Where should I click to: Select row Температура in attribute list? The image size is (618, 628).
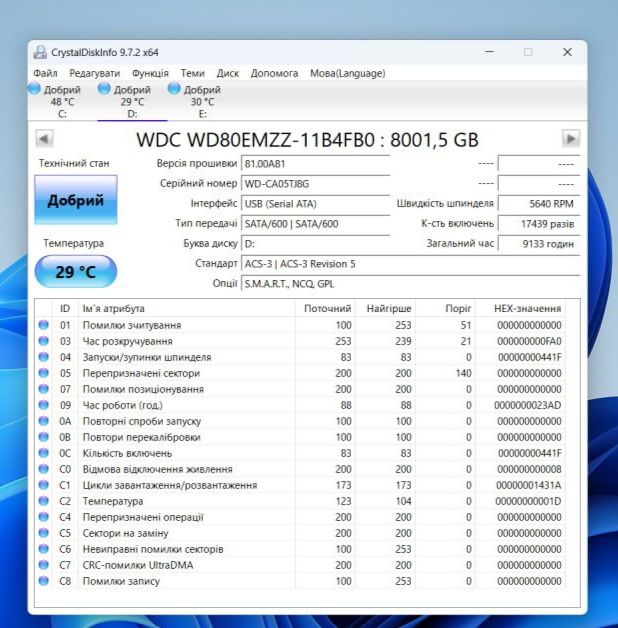pos(300,501)
